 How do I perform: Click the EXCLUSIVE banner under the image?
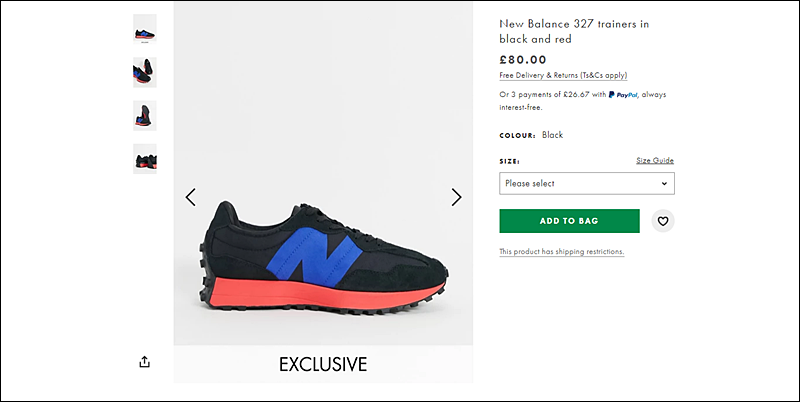[x=323, y=364]
